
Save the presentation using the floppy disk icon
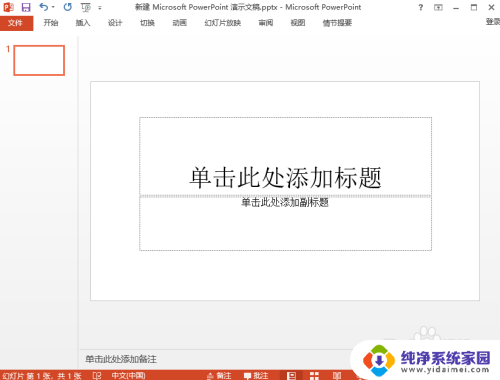(x=26, y=7)
